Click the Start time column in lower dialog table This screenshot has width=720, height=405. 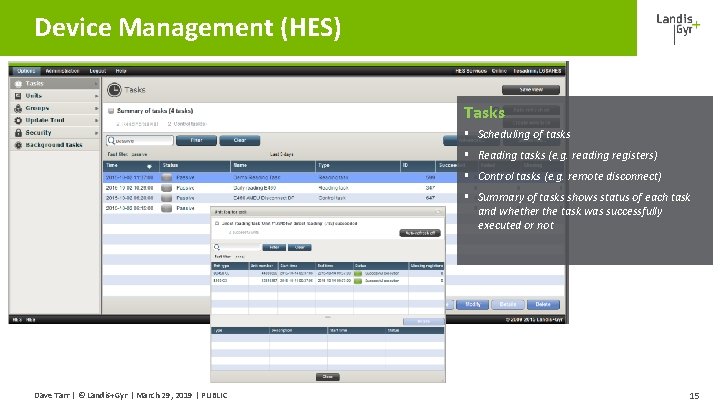(356, 331)
